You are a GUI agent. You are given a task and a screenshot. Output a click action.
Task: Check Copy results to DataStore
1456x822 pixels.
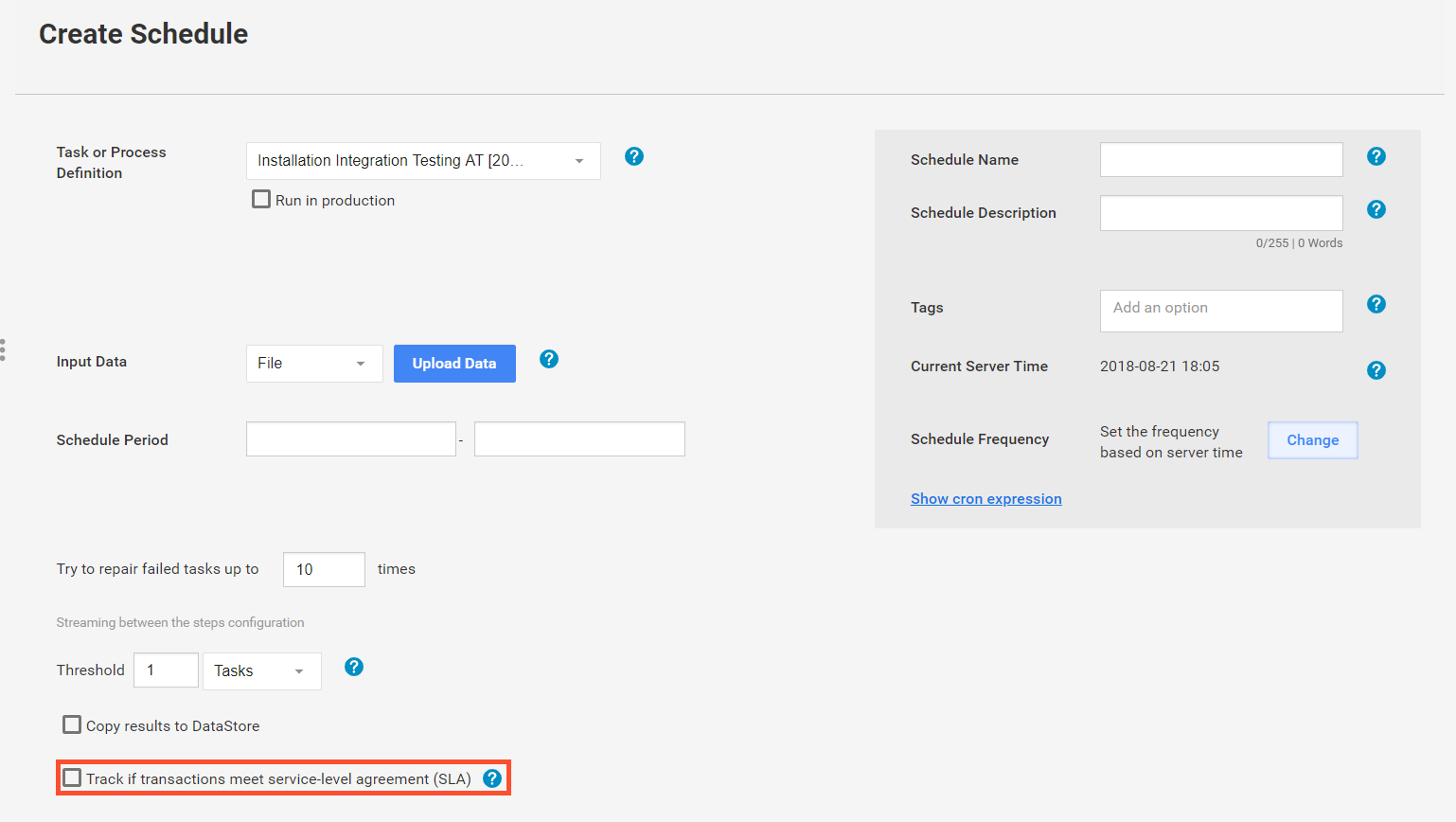pos(72,724)
